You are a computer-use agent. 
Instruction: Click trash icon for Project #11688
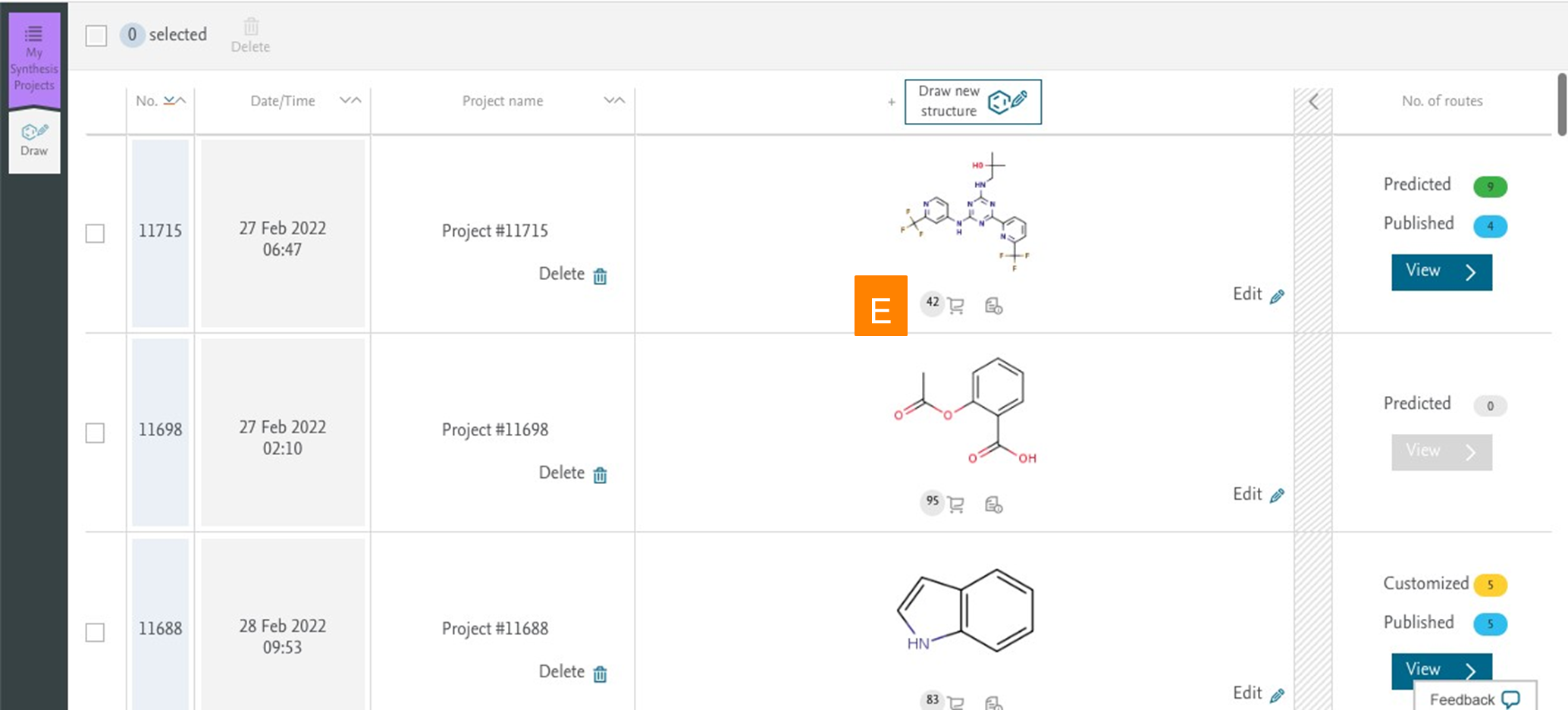(x=600, y=674)
